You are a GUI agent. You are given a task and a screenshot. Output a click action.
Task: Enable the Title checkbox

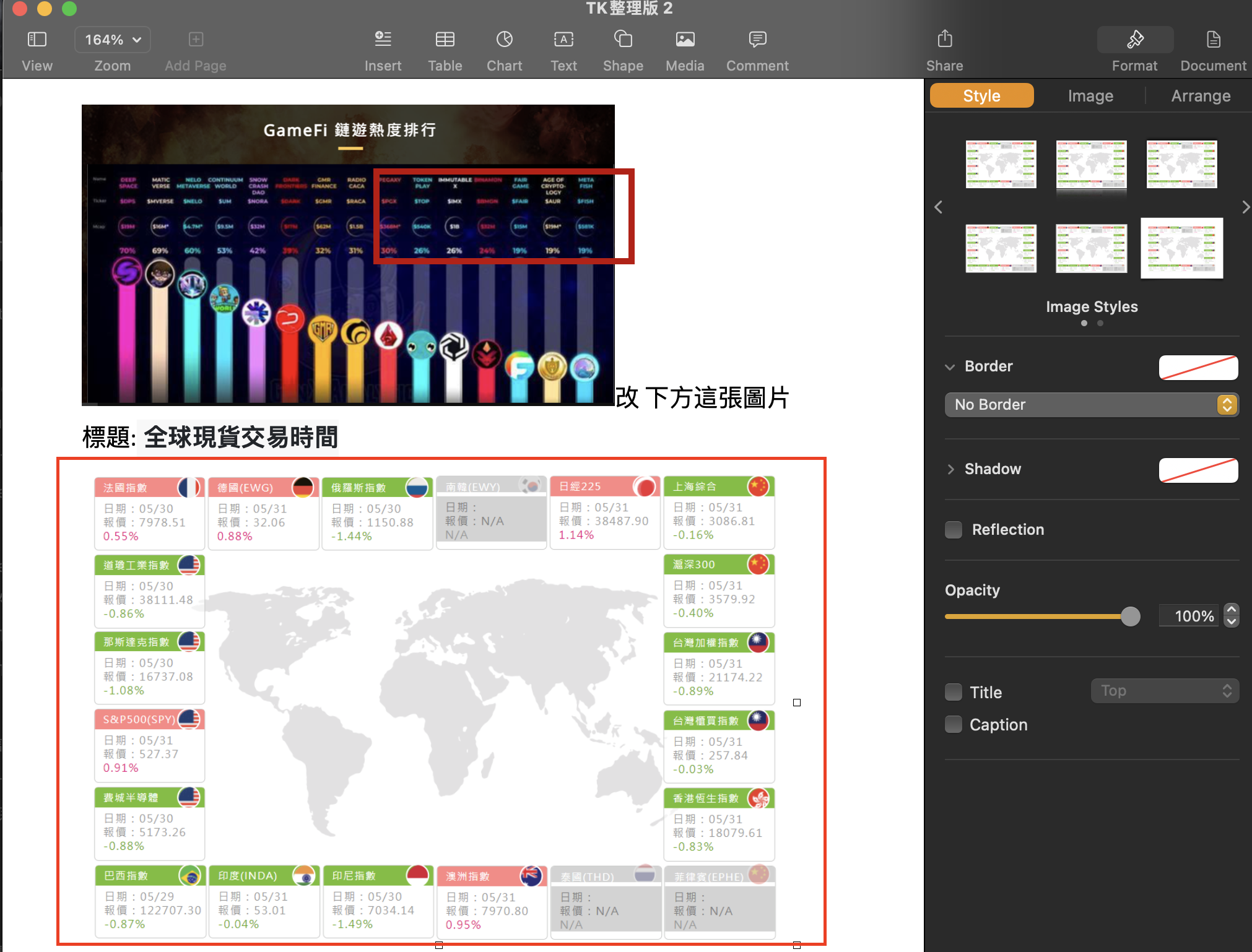click(954, 692)
